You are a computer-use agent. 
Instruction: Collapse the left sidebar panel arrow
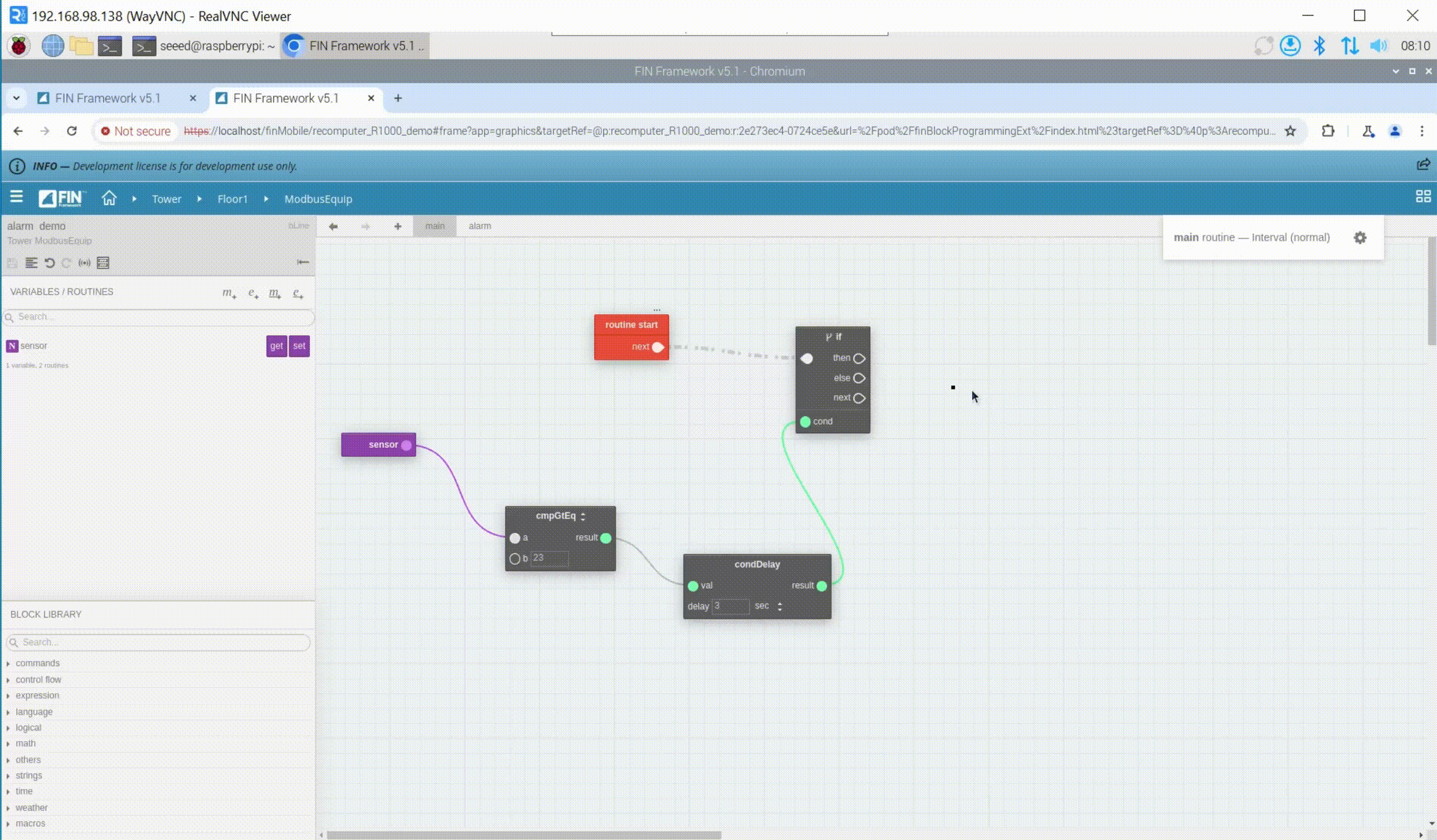[303, 262]
